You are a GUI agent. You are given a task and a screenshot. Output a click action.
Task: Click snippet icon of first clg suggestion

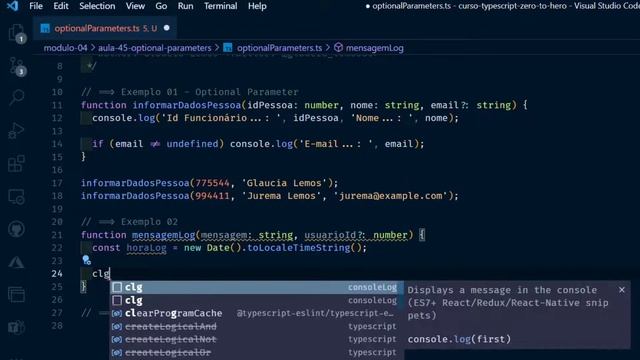point(117,287)
